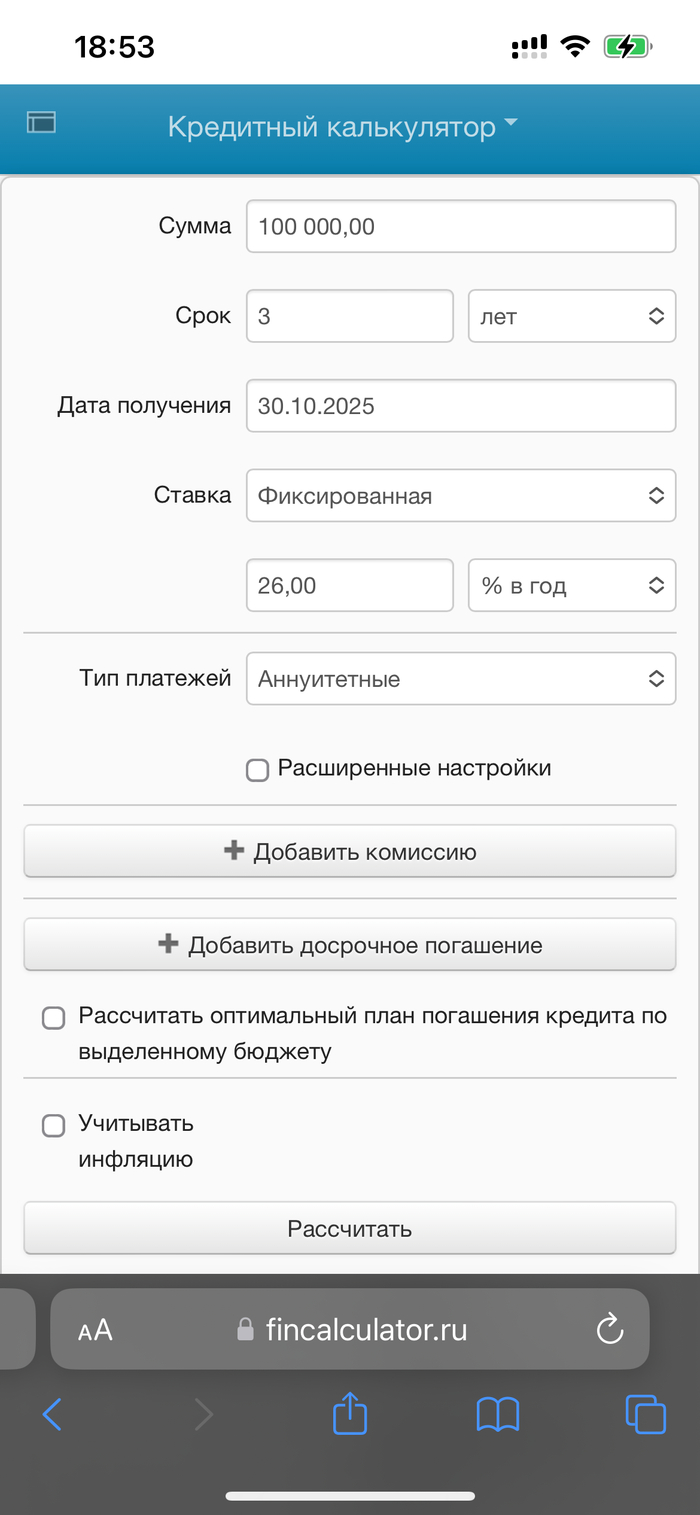
Task: Check Рассчитать оптимальный план погашения checkbox
Action: tap(53, 1018)
